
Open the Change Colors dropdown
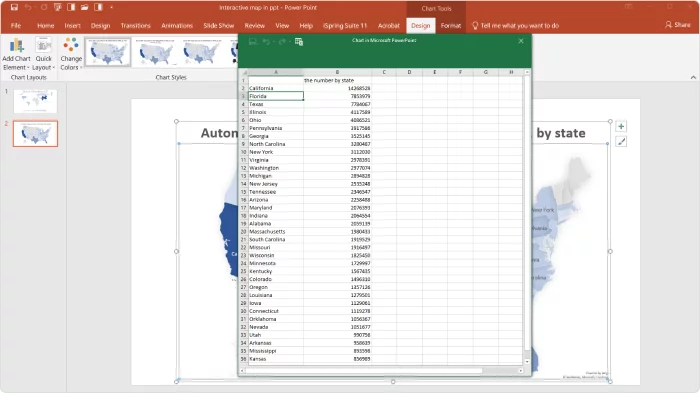(71, 54)
